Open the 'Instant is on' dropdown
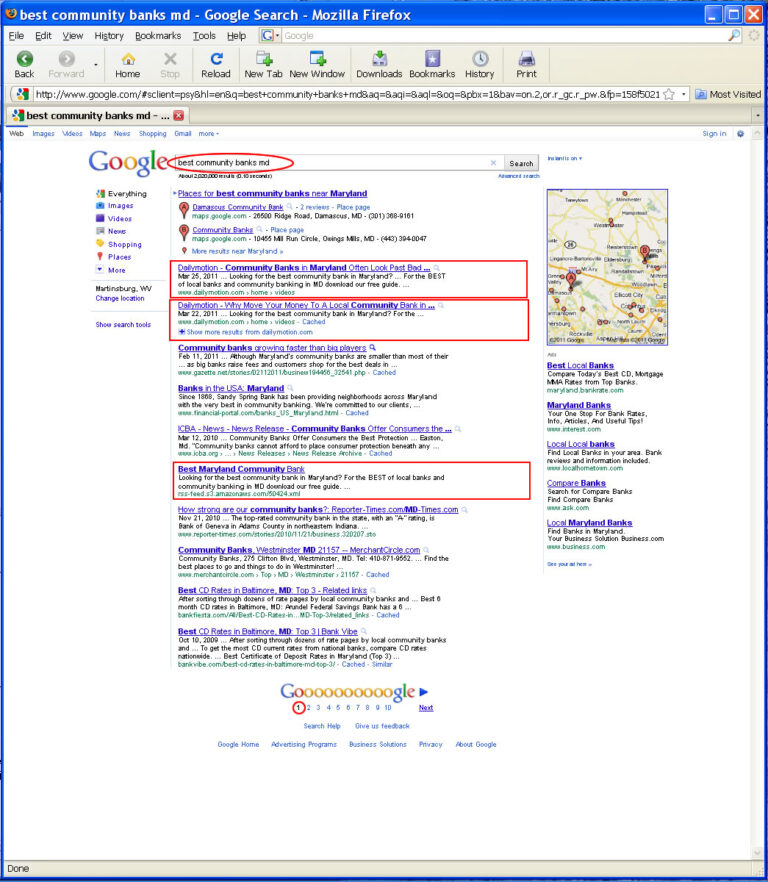This screenshot has width=768, height=882. [x=565, y=159]
